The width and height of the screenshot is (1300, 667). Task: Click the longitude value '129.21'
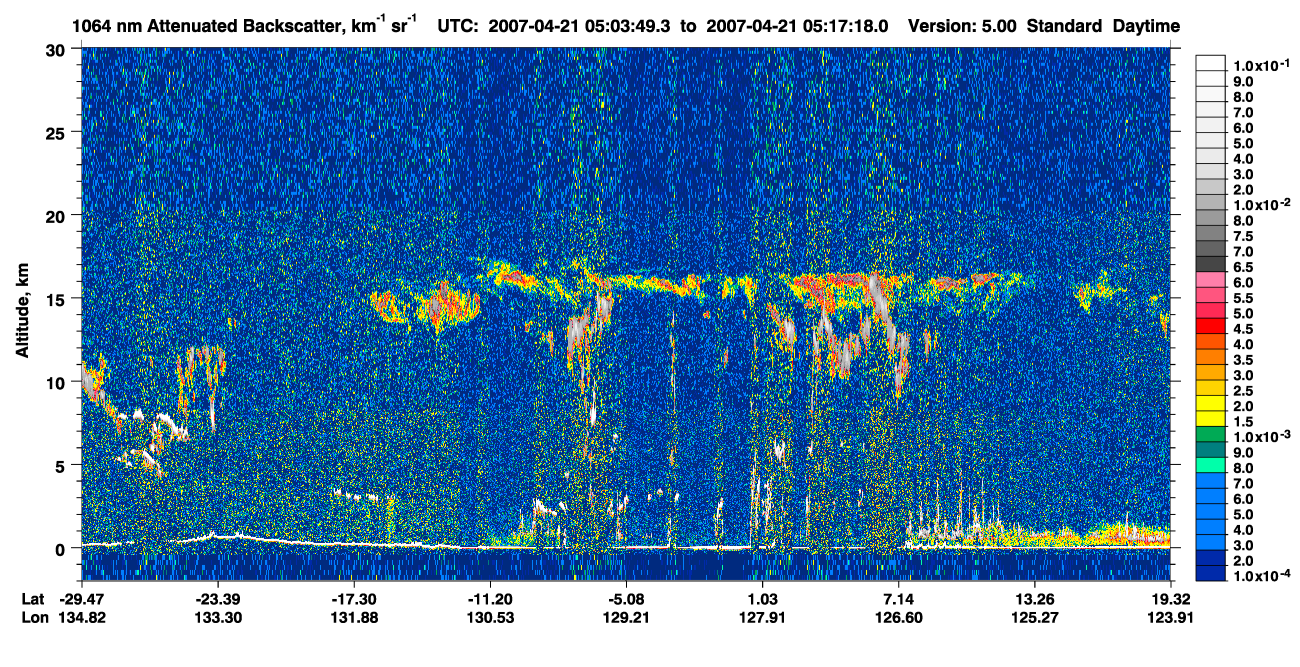626,617
